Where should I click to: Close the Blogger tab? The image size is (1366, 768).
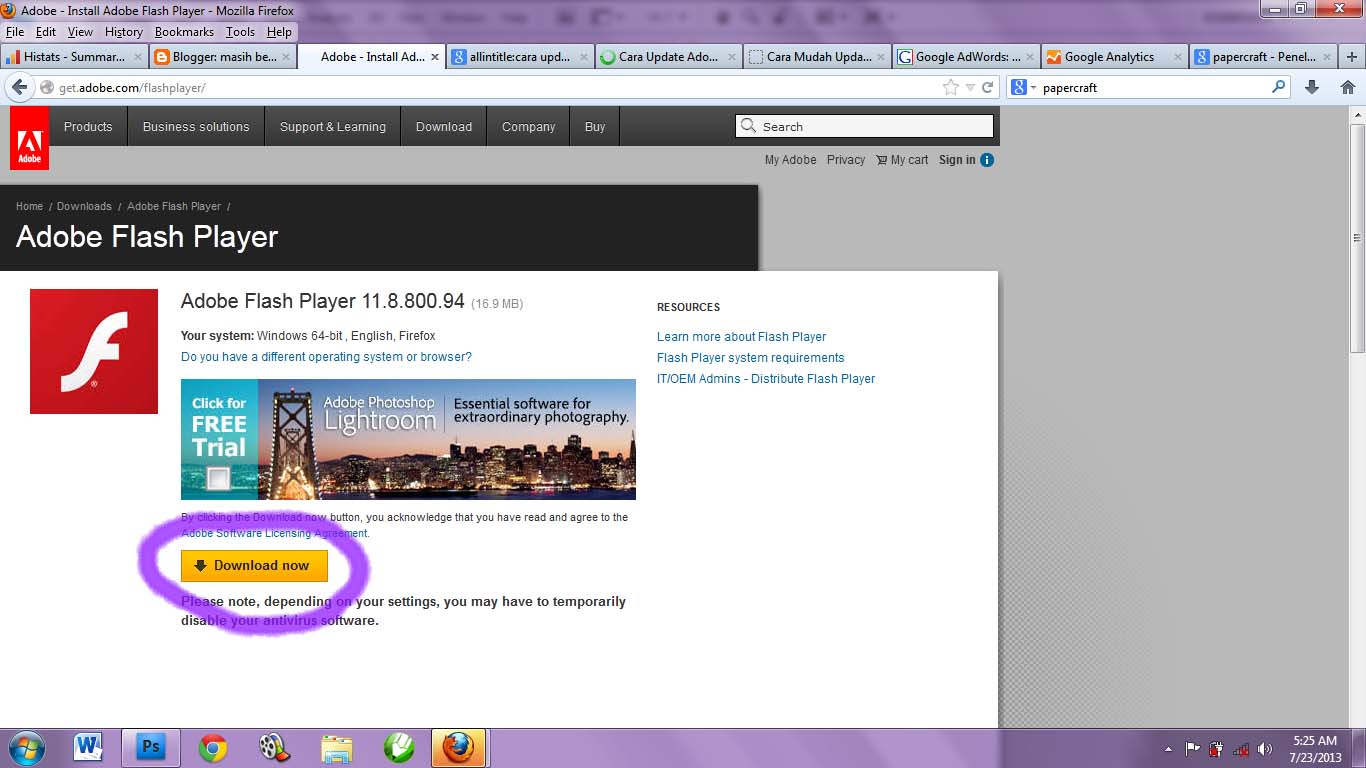[286, 57]
